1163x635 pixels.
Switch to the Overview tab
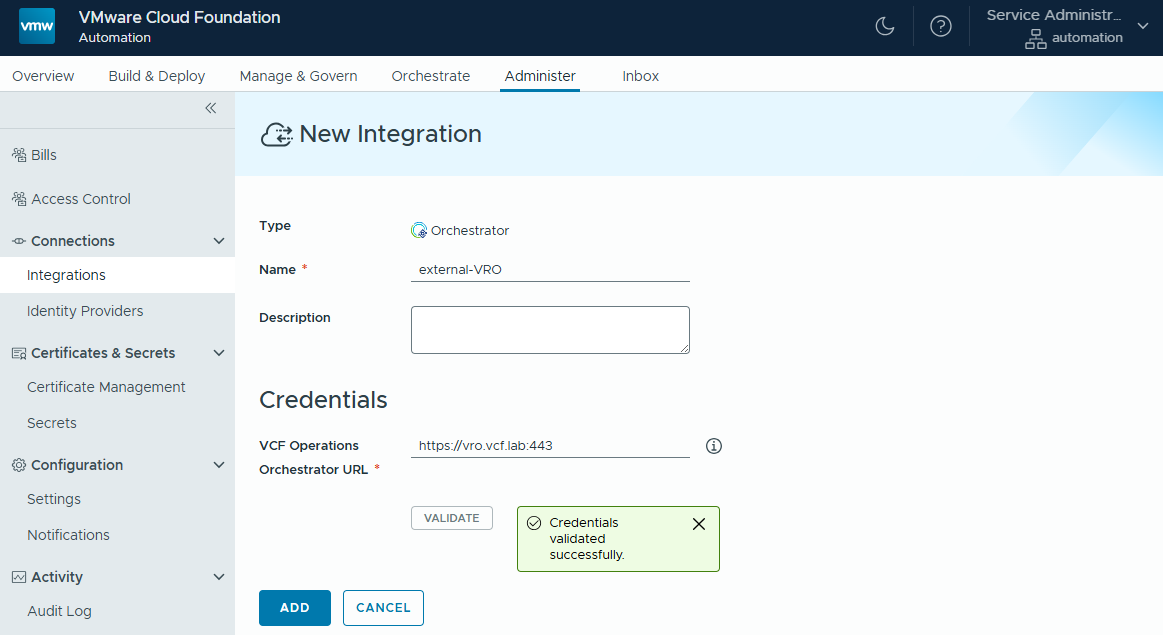click(x=43, y=76)
